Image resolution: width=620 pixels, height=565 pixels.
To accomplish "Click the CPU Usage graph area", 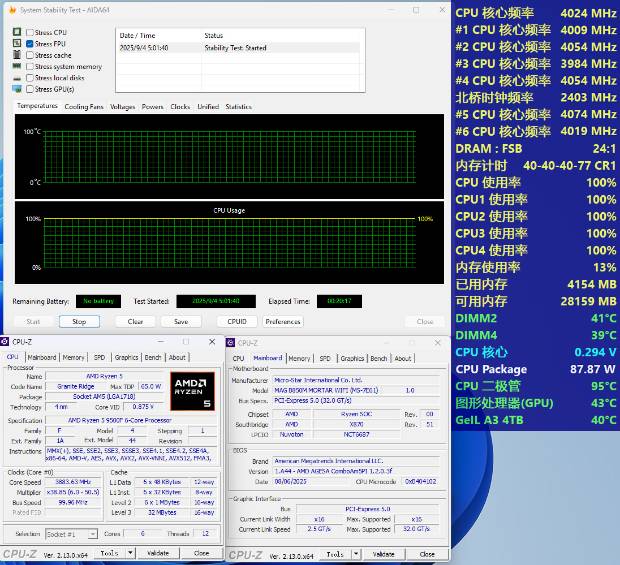I will 229,242.
